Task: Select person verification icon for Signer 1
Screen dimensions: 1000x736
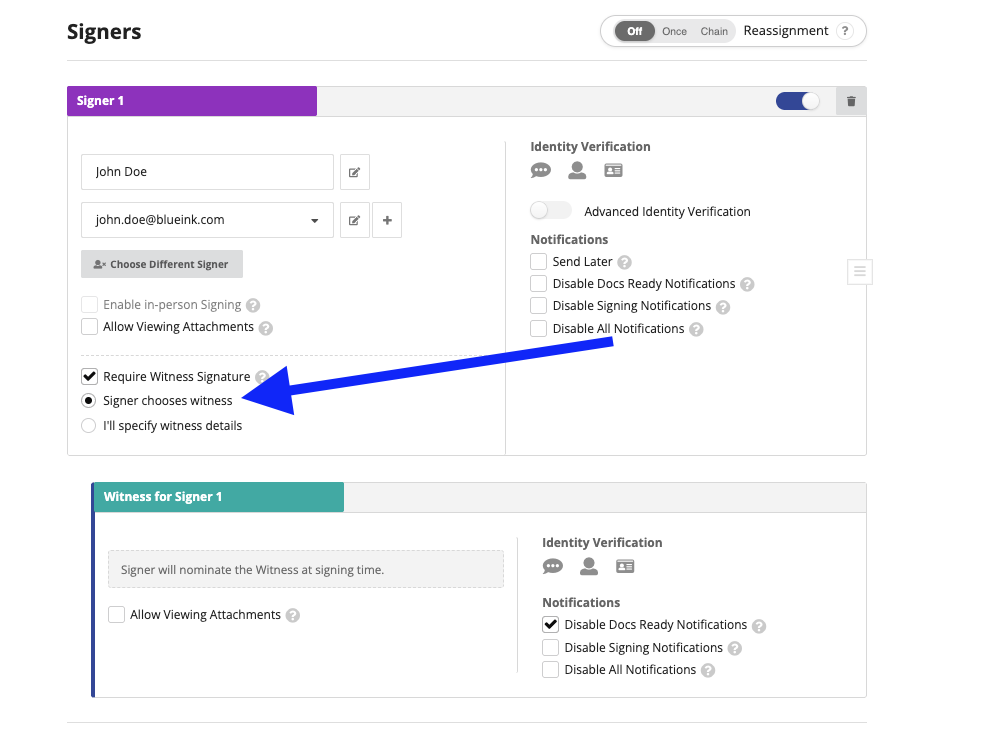Action: pyautogui.click(x=577, y=170)
